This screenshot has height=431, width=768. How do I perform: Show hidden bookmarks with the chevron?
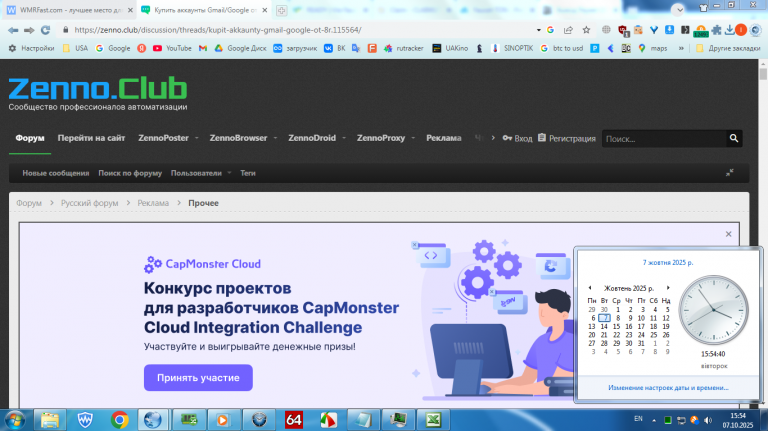click(681, 48)
